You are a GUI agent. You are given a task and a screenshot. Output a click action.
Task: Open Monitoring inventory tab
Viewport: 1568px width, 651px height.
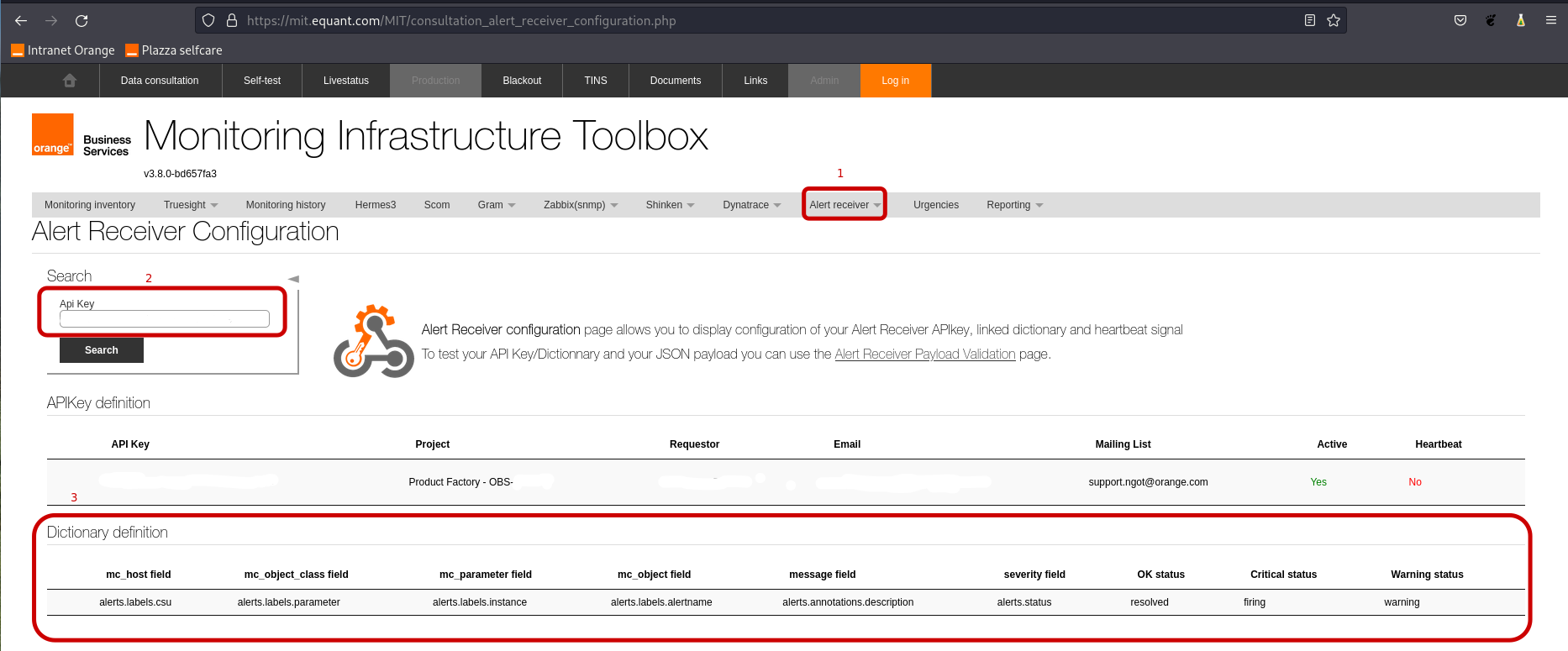click(90, 205)
